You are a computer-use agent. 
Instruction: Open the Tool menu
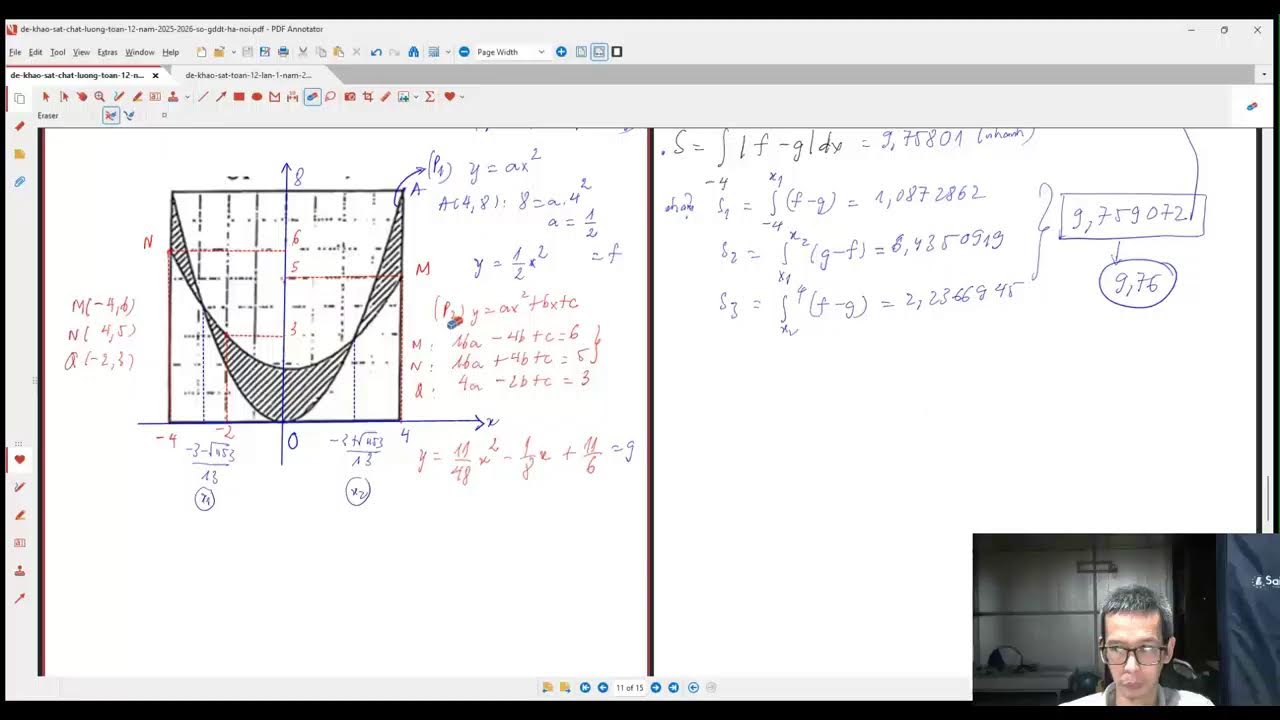tap(58, 52)
